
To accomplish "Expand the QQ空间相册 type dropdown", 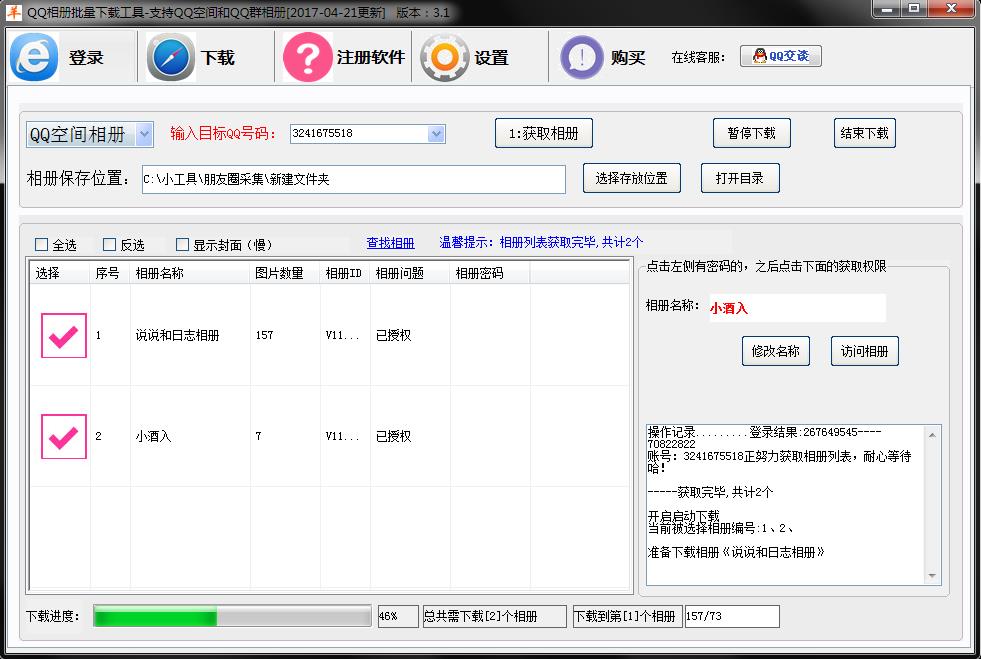I will 144,134.
